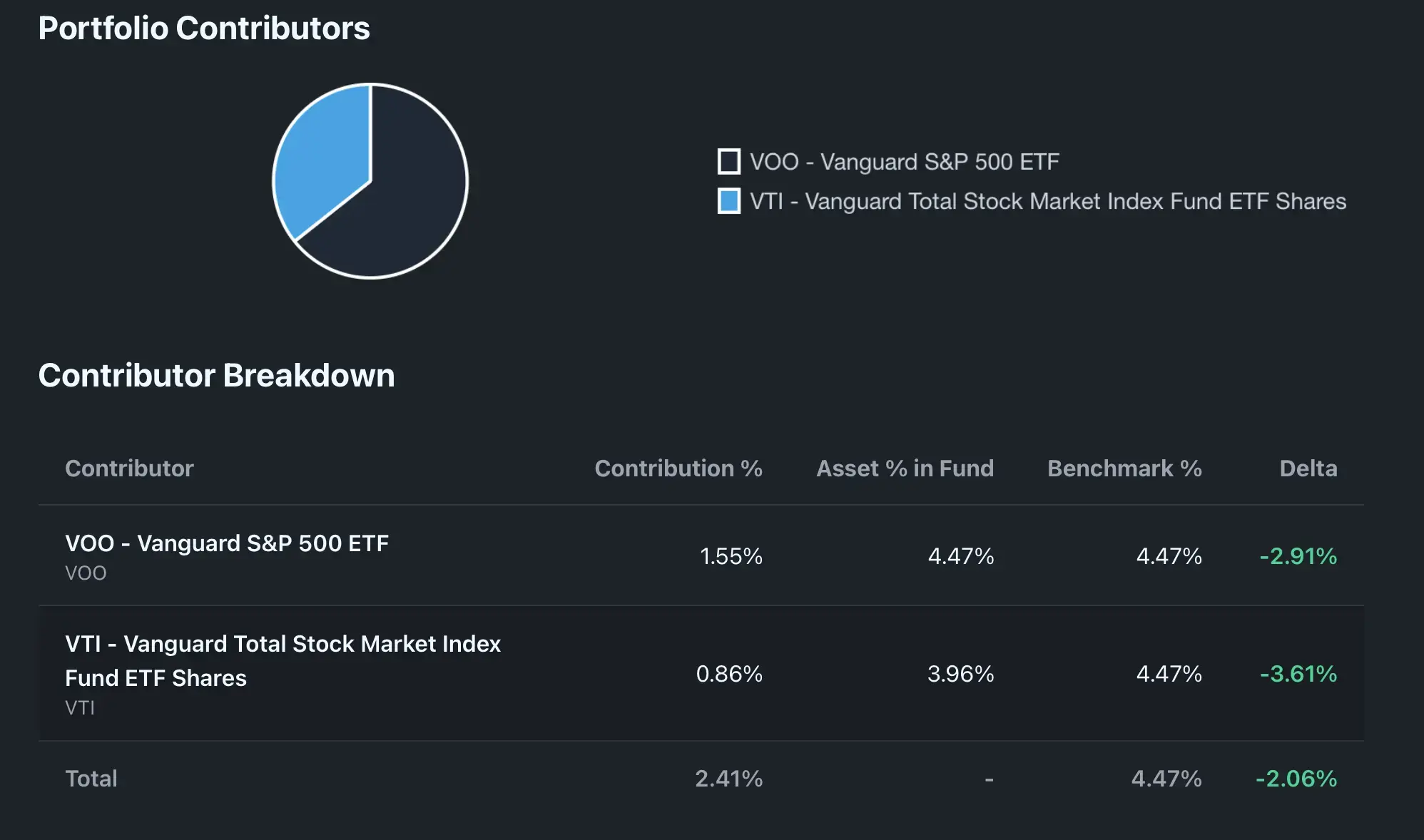Sort by Benchmark % column header
The height and width of the screenshot is (840, 1424).
click(1124, 468)
